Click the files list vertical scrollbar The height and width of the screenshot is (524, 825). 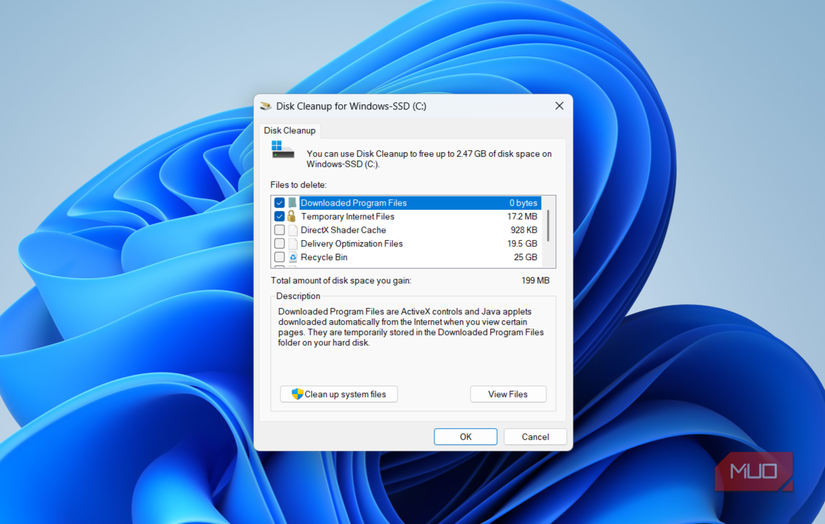tap(549, 231)
